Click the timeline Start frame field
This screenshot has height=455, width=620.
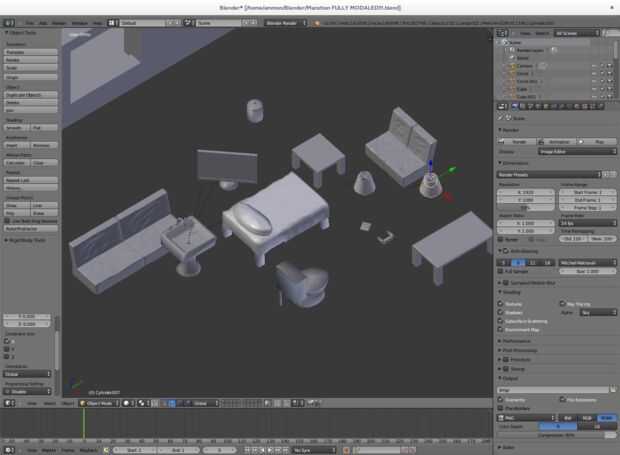pos(136,450)
